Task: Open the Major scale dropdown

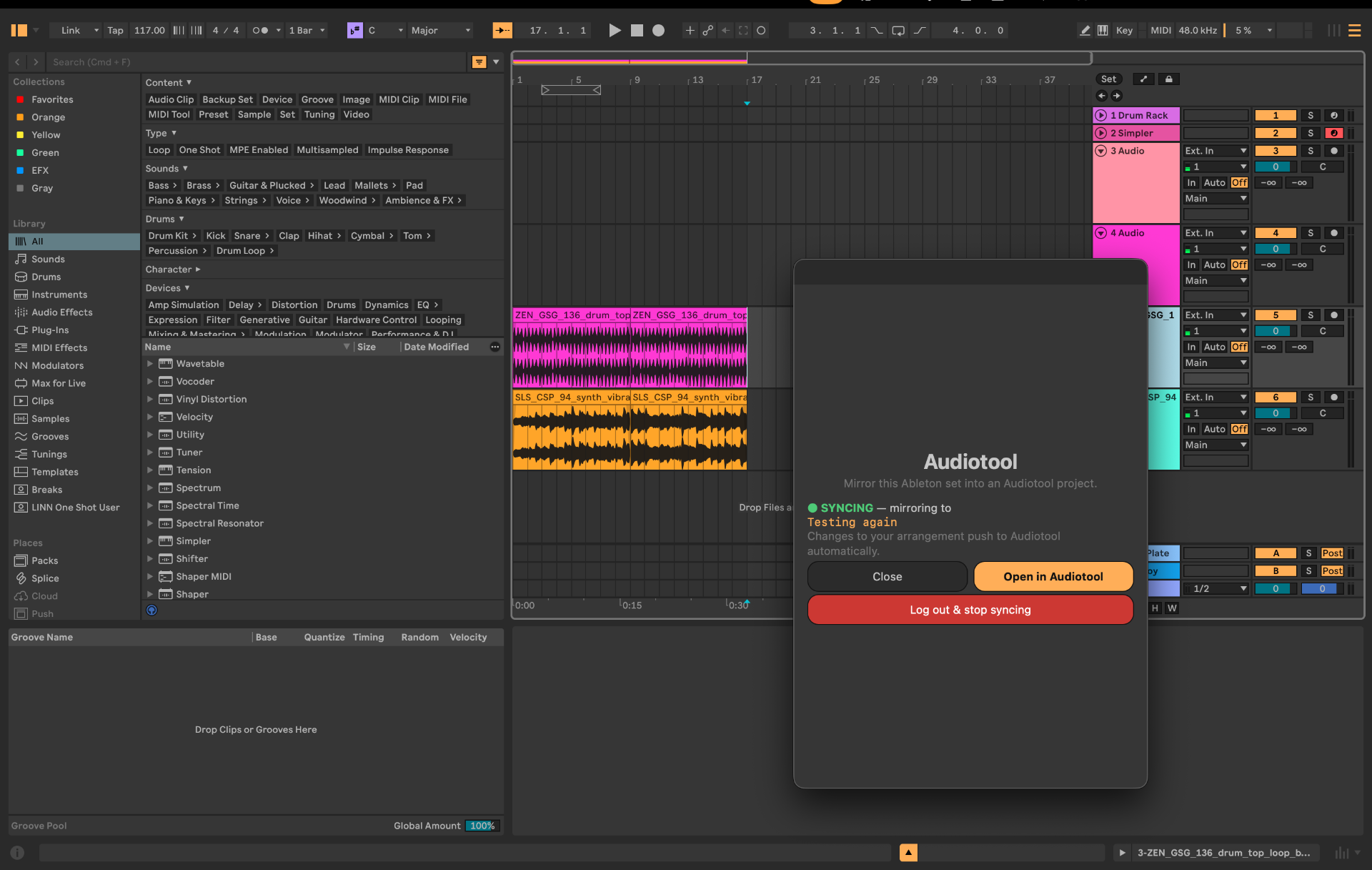Action: point(441,30)
